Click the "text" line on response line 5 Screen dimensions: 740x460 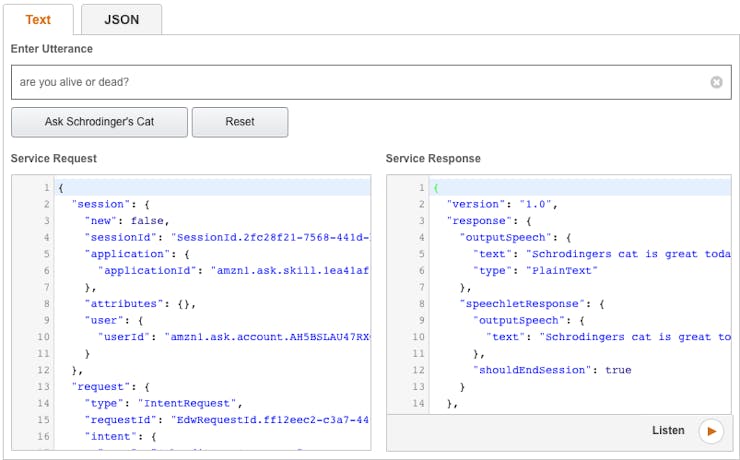click(x=602, y=254)
